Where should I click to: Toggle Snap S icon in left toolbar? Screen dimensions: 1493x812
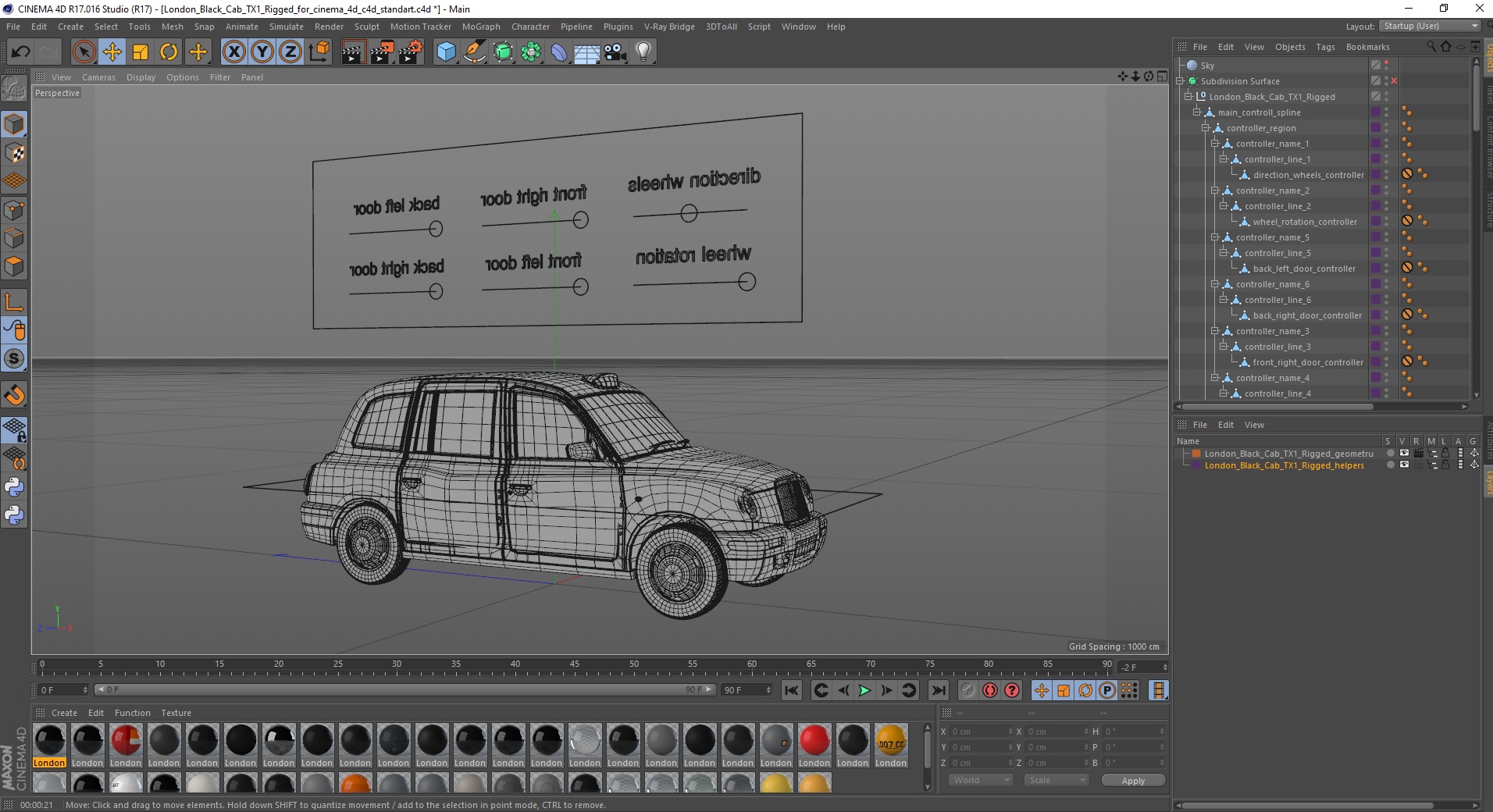[x=14, y=358]
